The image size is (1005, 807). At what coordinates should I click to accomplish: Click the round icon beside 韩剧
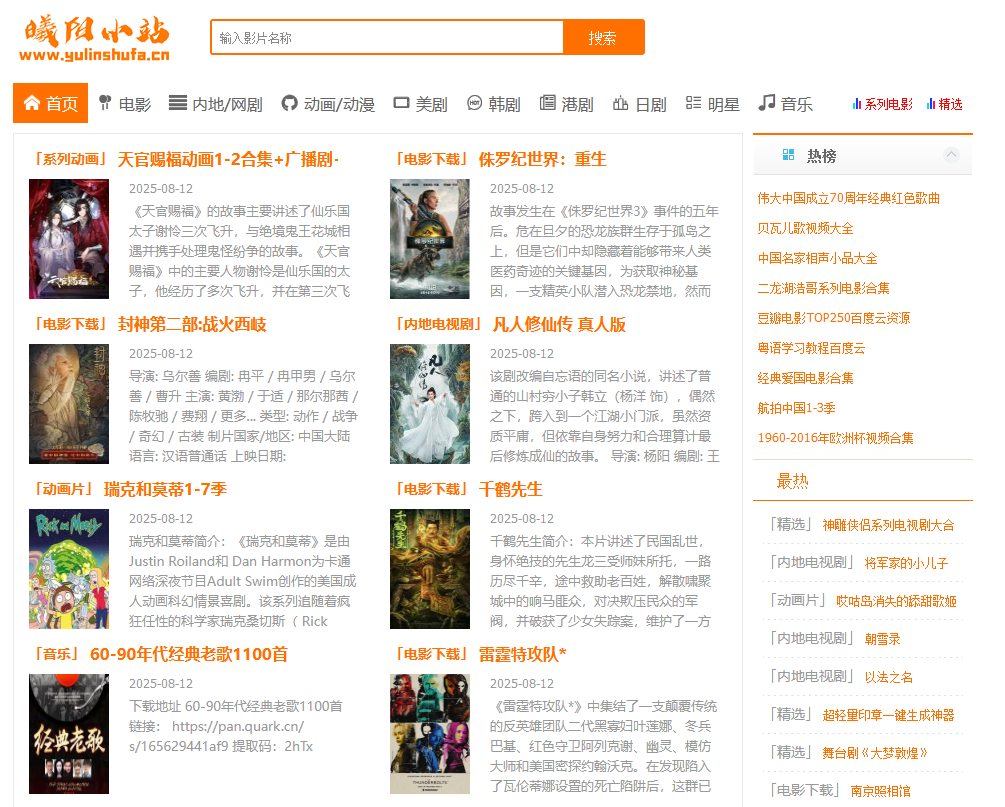(475, 103)
